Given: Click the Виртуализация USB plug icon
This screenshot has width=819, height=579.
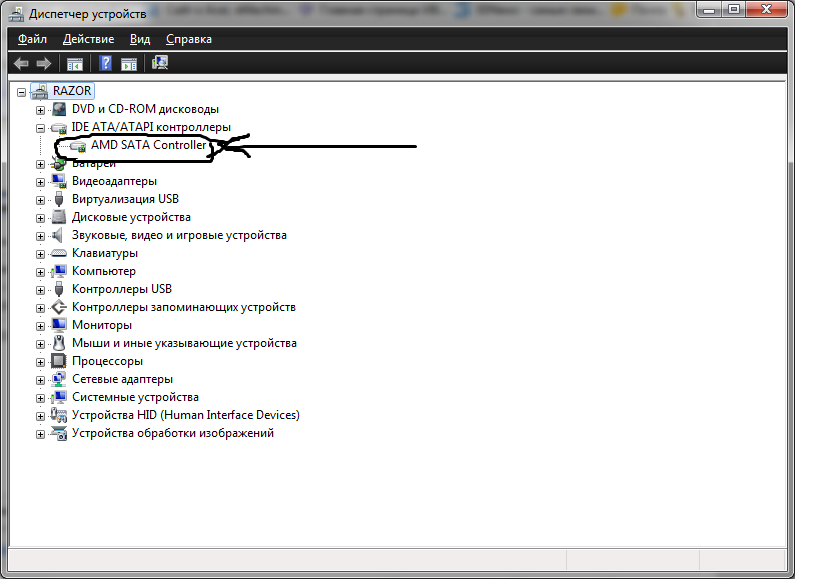Looking at the screenshot, I should [59, 199].
